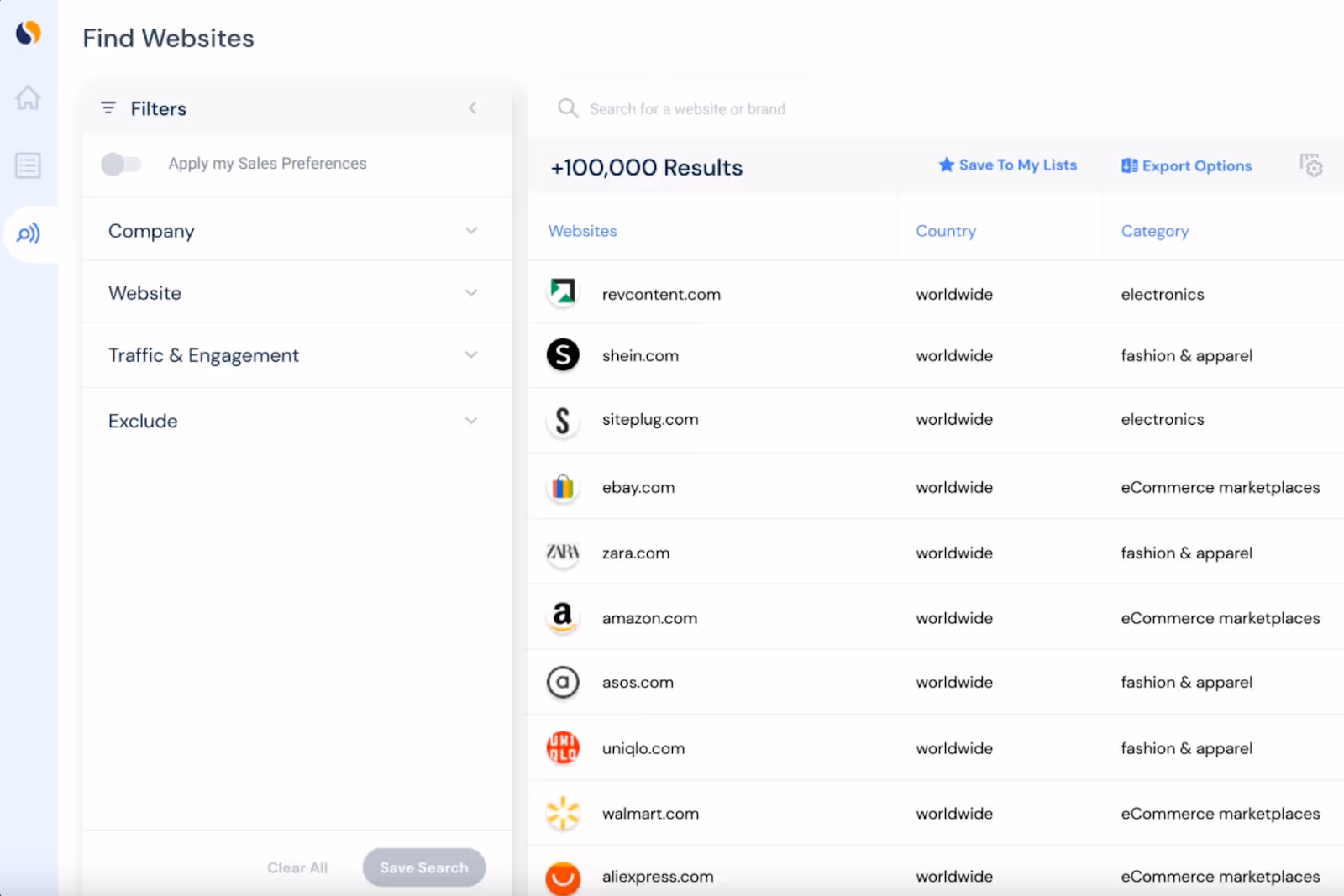
Task: Open the lists sidebar icon
Action: 28,165
